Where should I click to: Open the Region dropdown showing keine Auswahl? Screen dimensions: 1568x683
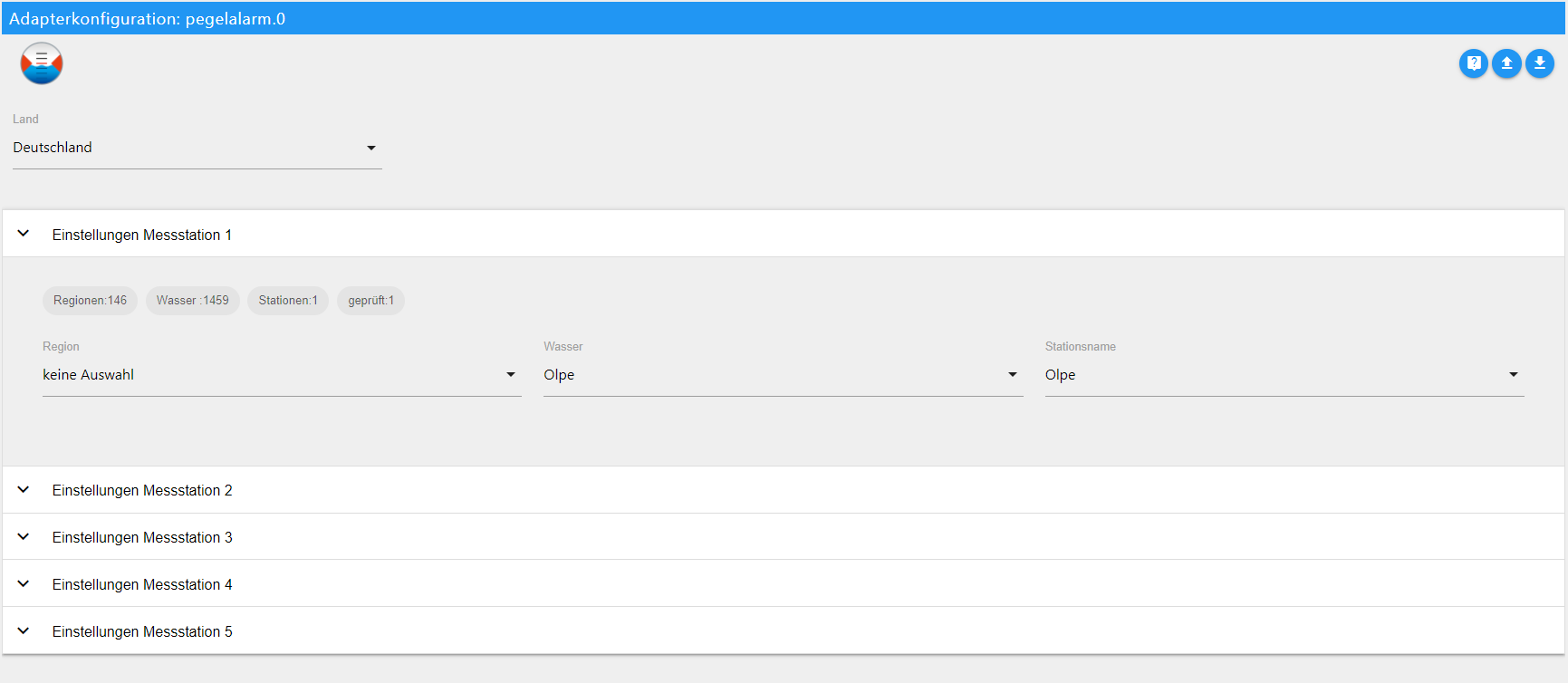(282, 375)
